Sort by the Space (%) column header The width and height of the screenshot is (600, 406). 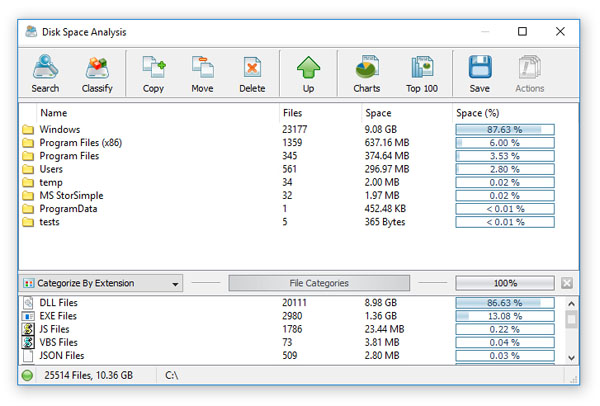478,113
